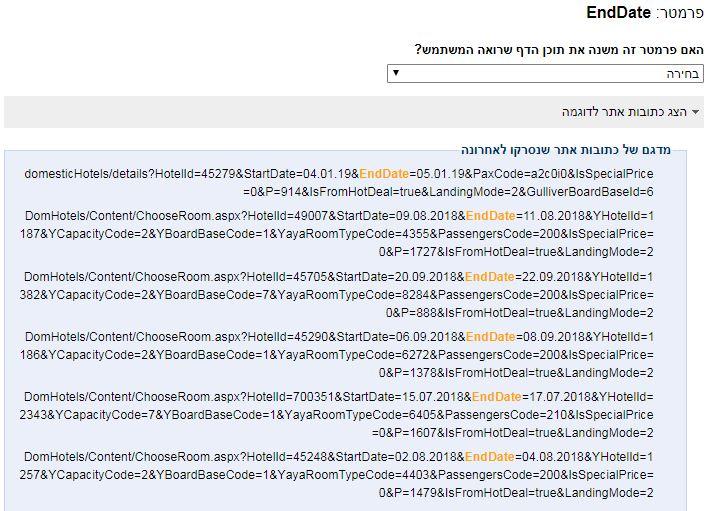Click the sample URL with HotelId=45705
The width and height of the screenshot is (716, 511).
click(337, 295)
